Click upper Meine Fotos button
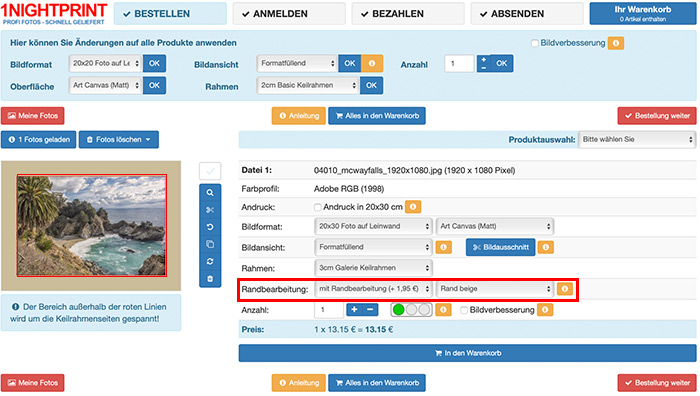This screenshot has height=396, width=700. tap(33, 116)
